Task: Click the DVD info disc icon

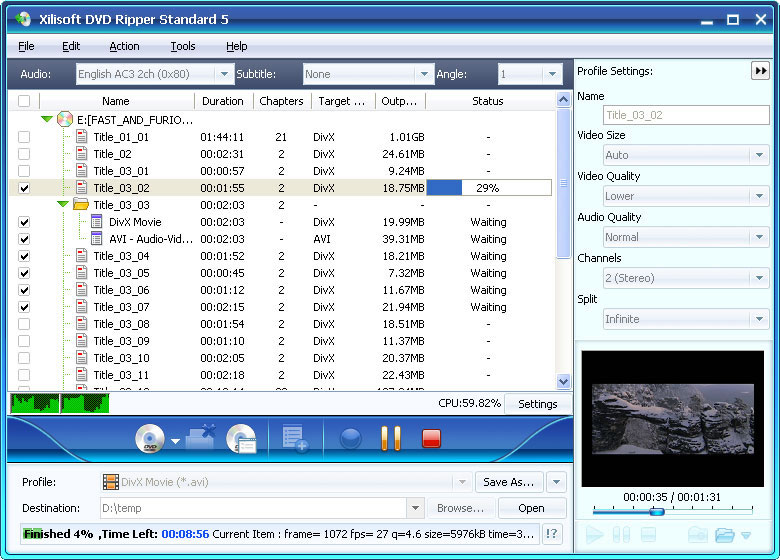Action: pos(241,438)
